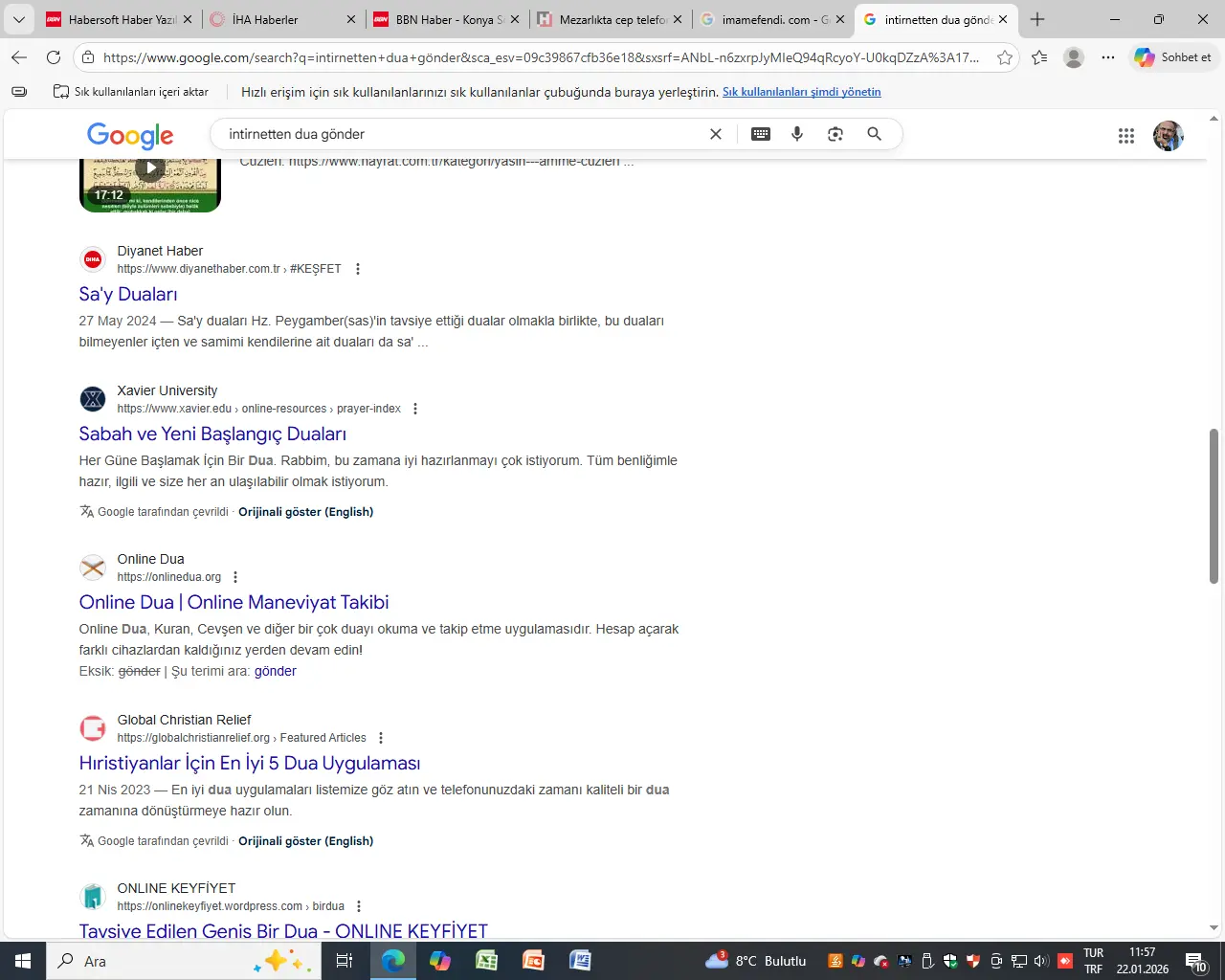Open the on-screen keyboard input tool

[761, 134]
